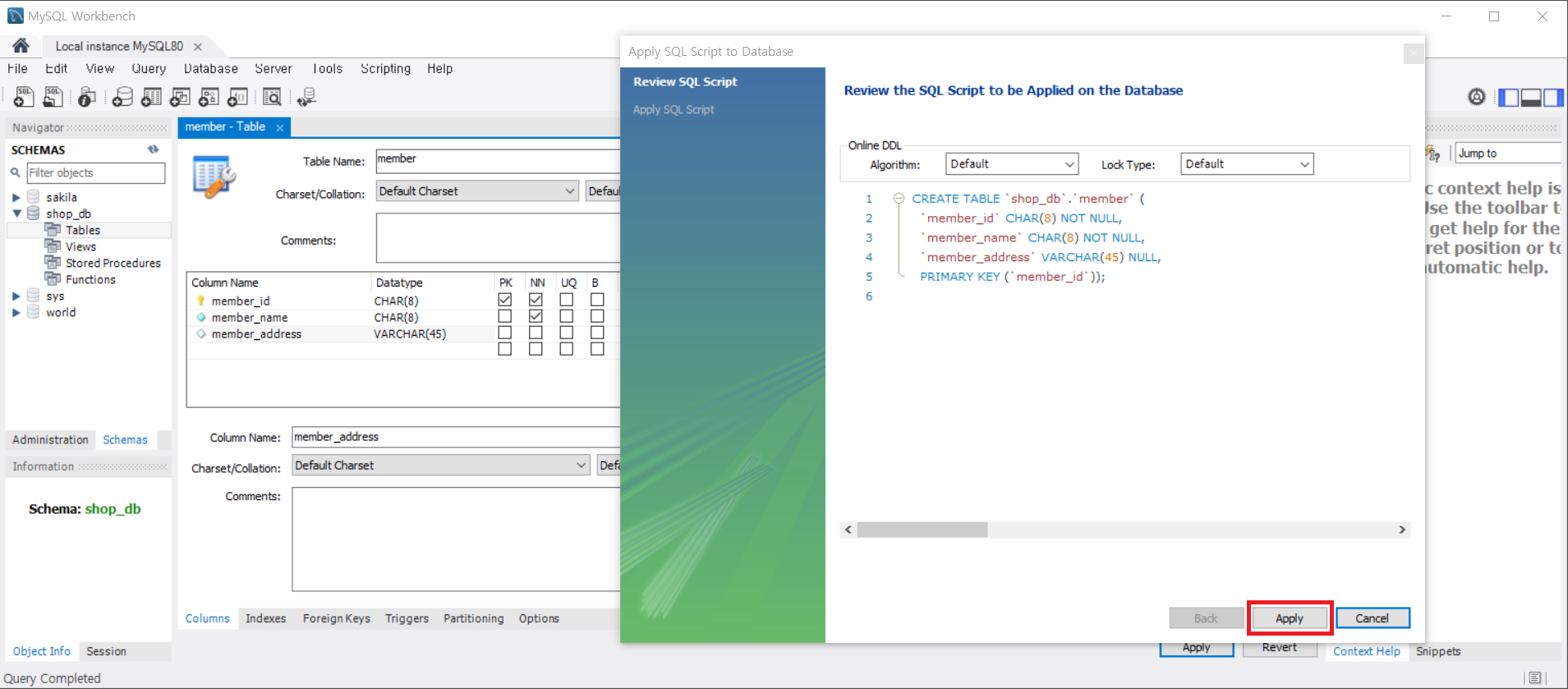Select Tables under shop_db

83,230
